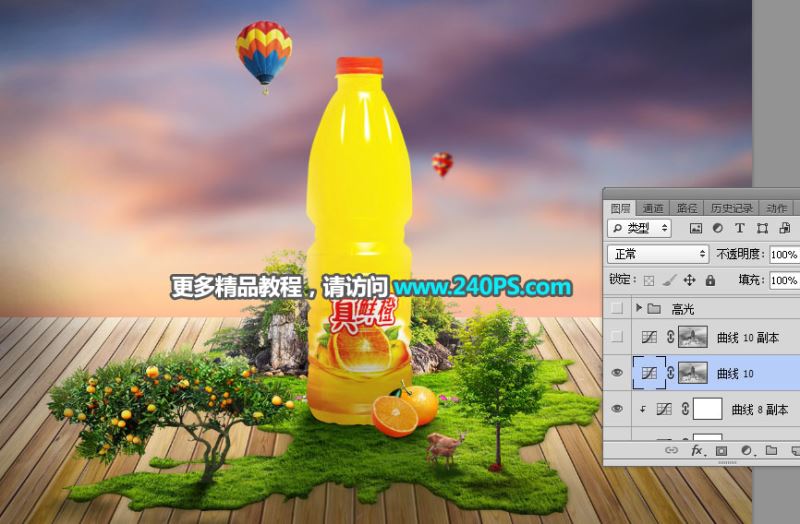
Task: Select mask thumbnail of 曲线 10
Action: [692, 373]
